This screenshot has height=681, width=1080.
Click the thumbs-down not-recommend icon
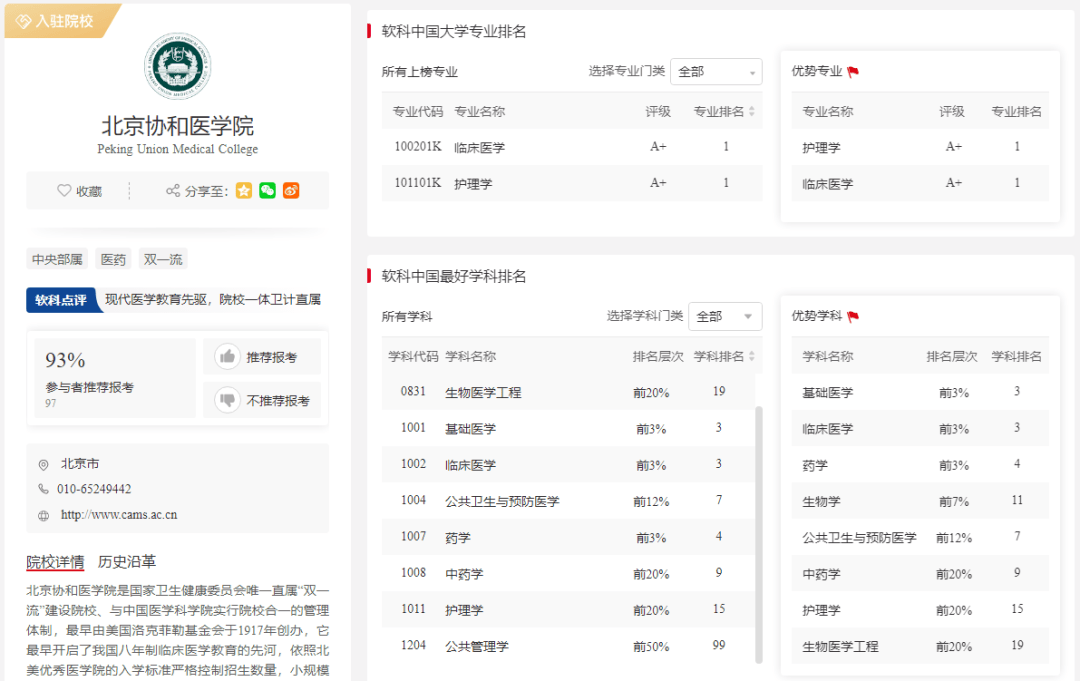tap(227, 400)
